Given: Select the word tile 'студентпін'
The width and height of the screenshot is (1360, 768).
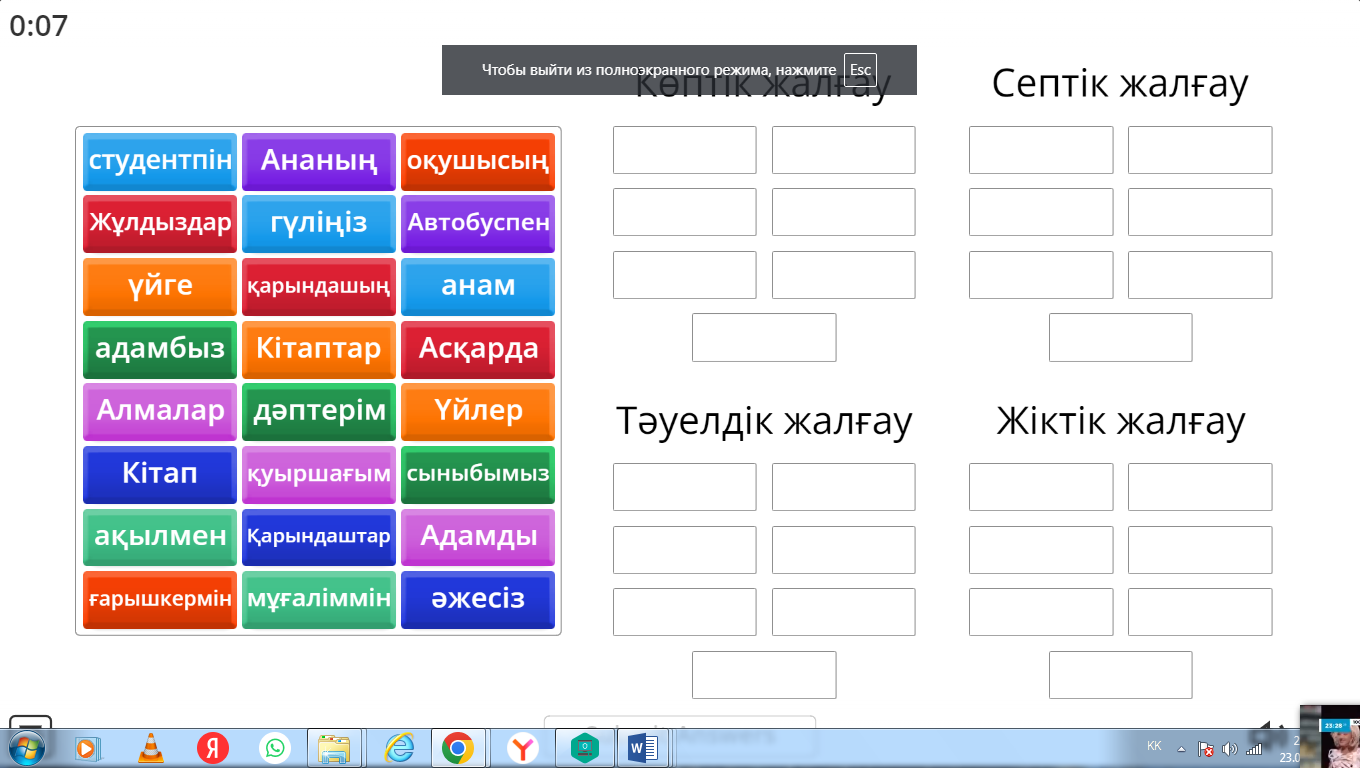Looking at the screenshot, I should 160,161.
